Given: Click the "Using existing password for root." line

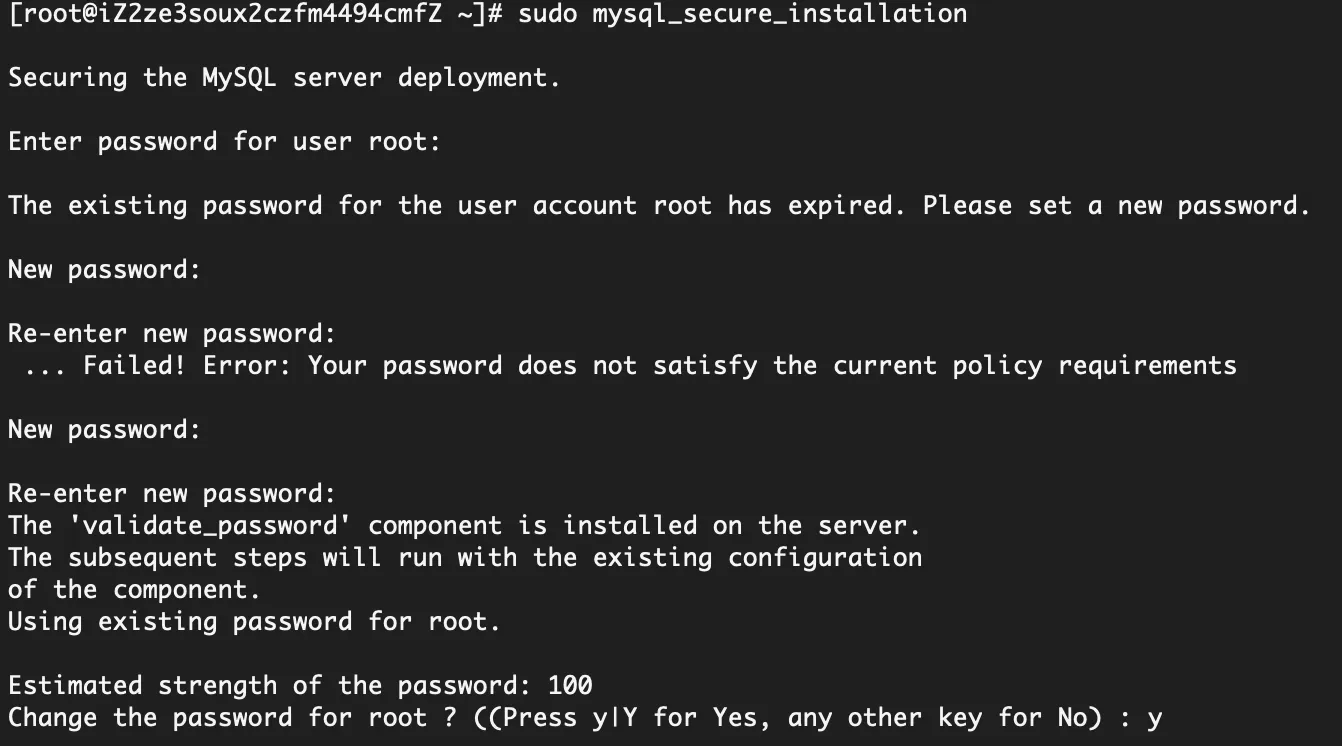Looking at the screenshot, I should [x=254, y=622].
